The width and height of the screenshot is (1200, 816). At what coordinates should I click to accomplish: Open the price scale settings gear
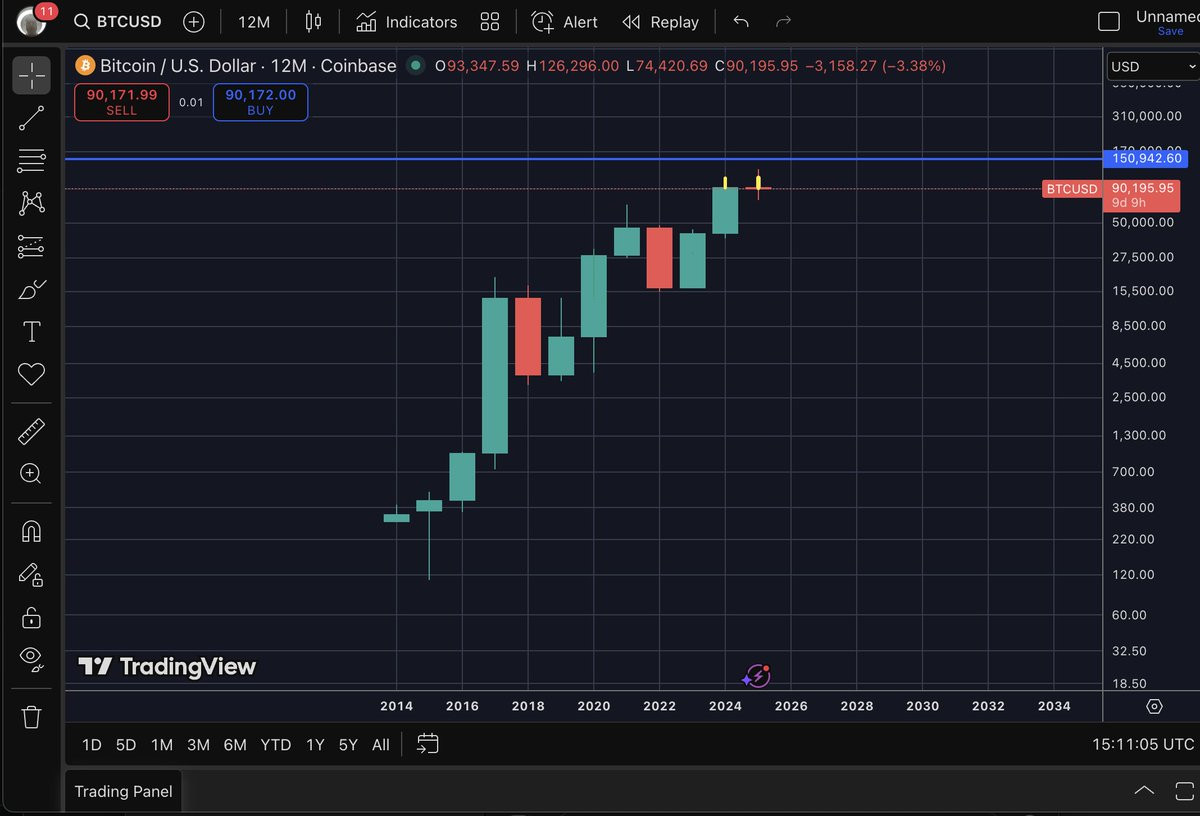click(x=1154, y=706)
